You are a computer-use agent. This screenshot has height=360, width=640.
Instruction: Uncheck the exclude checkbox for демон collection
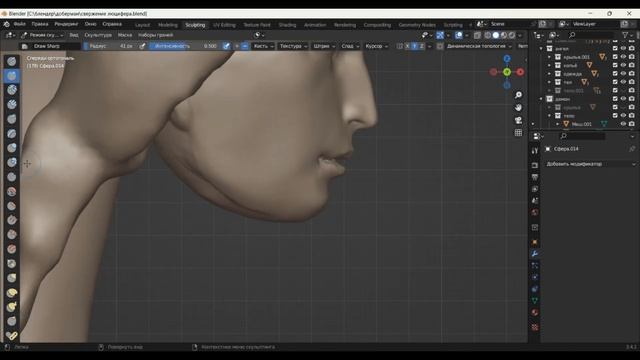615,99
